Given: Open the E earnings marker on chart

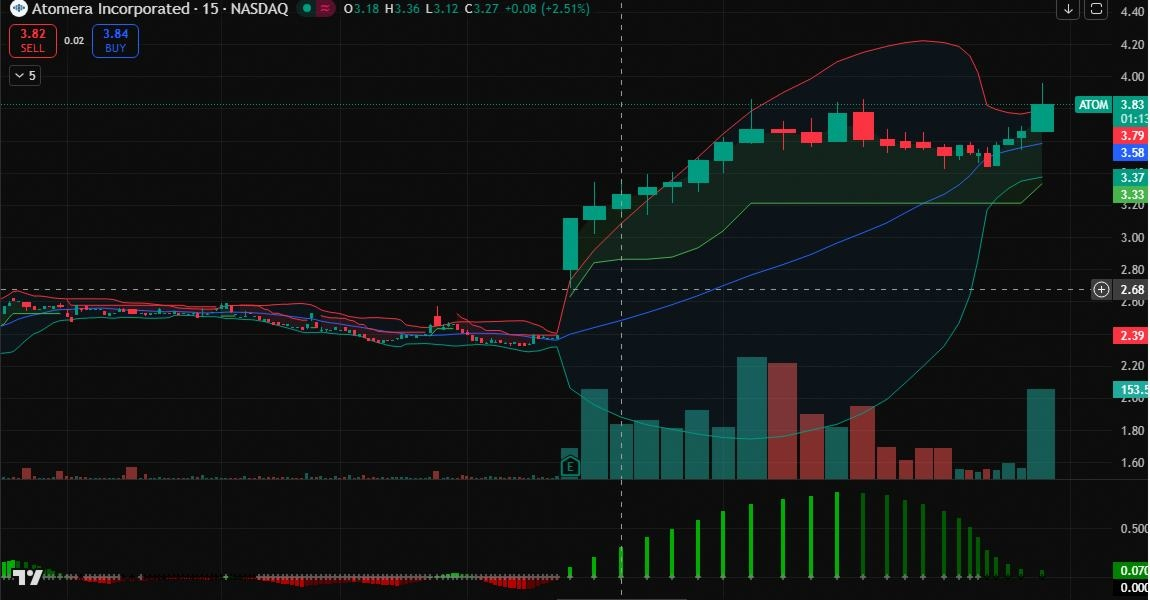Looking at the screenshot, I should coord(570,467).
